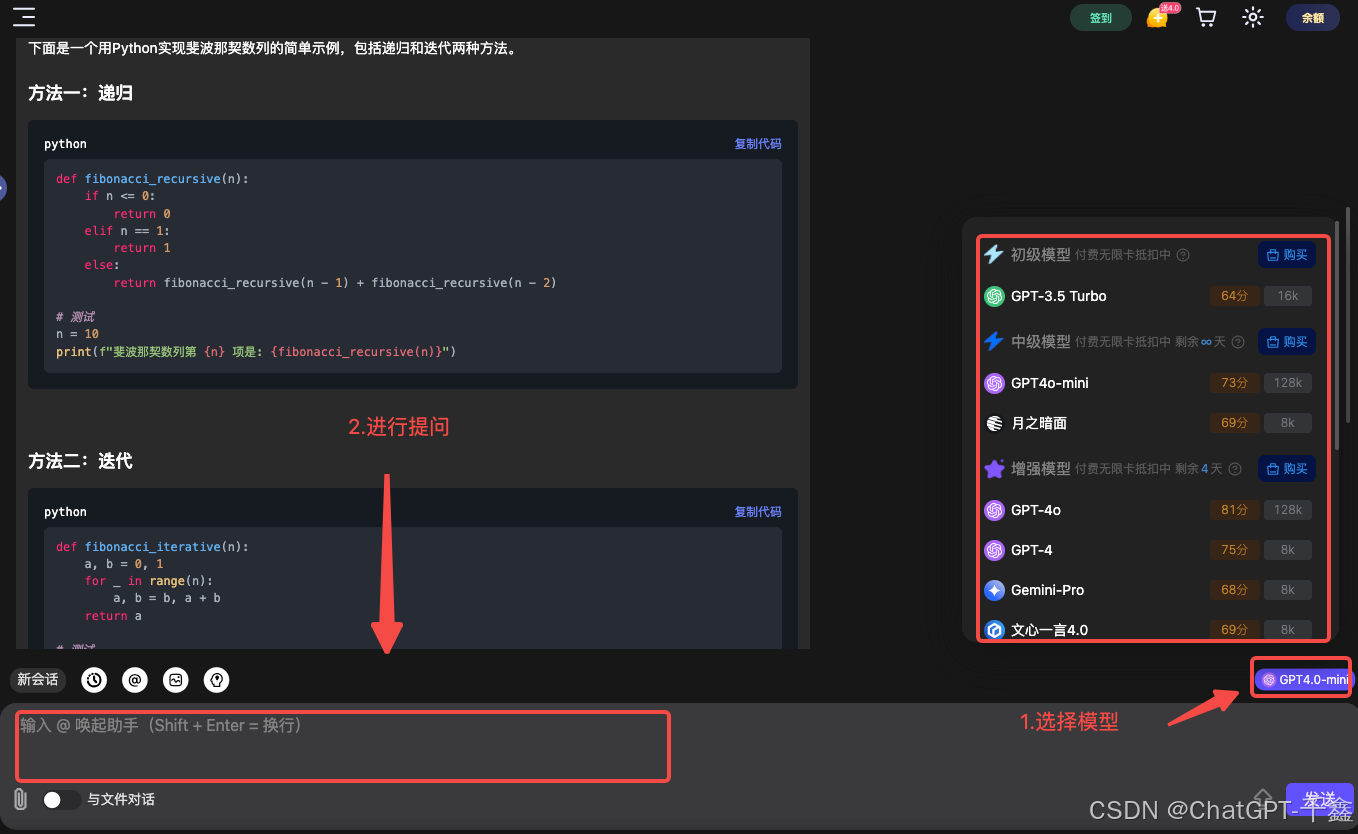Click 购买 next to 中级模型
The height and width of the screenshot is (834, 1358).
(x=1287, y=342)
